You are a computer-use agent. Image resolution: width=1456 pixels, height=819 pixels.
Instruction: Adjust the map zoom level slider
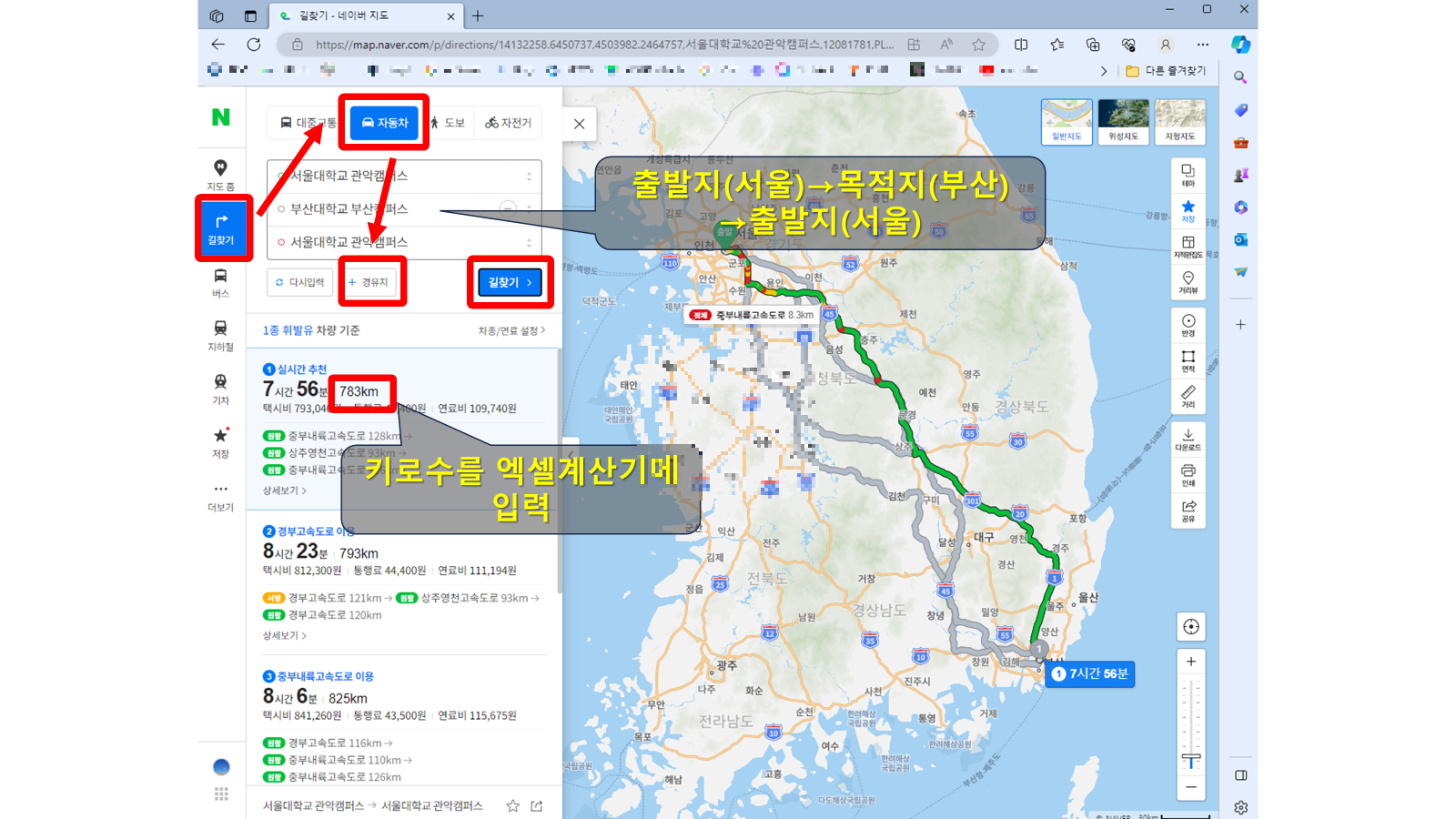(x=1190, y=761)
